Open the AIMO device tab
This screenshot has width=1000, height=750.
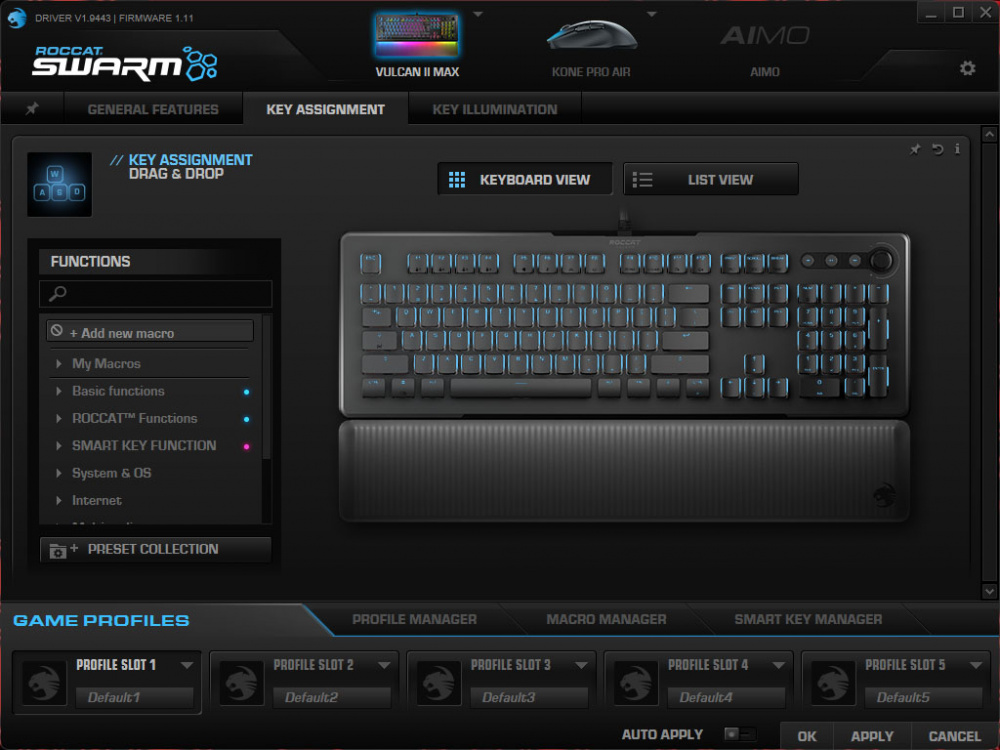point(765,50)
